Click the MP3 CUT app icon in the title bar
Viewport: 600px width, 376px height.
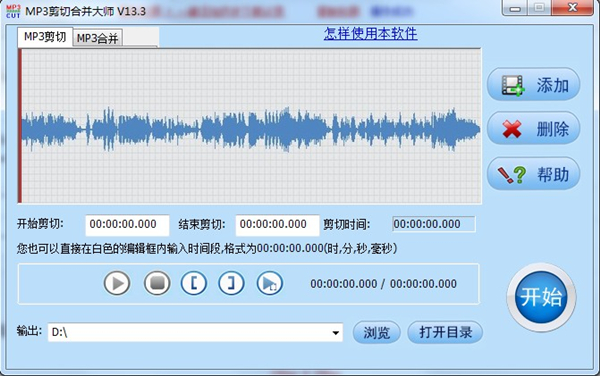(13, 11)
